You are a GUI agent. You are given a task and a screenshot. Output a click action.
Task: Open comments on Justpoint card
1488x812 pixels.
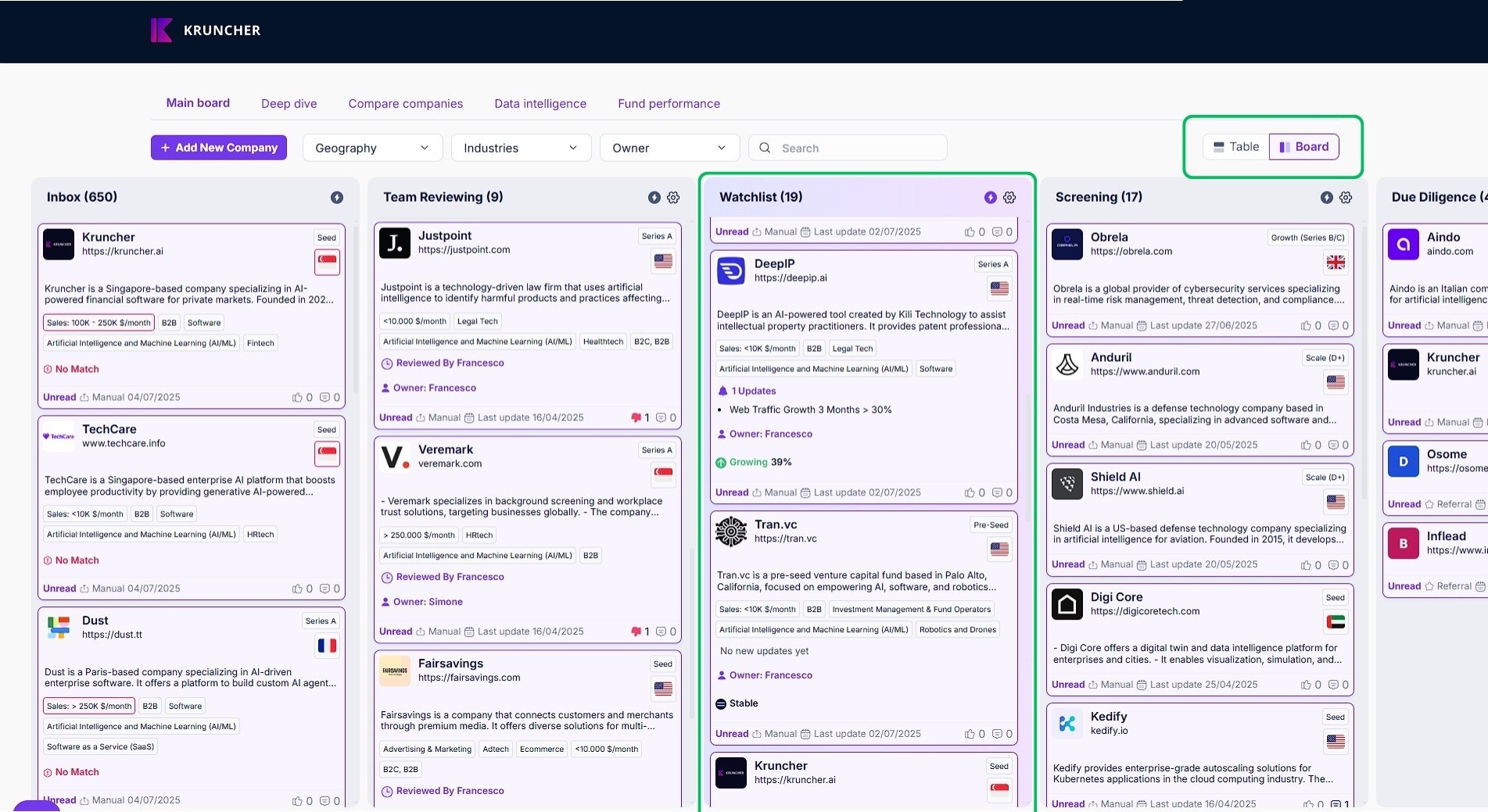(661, 418)
